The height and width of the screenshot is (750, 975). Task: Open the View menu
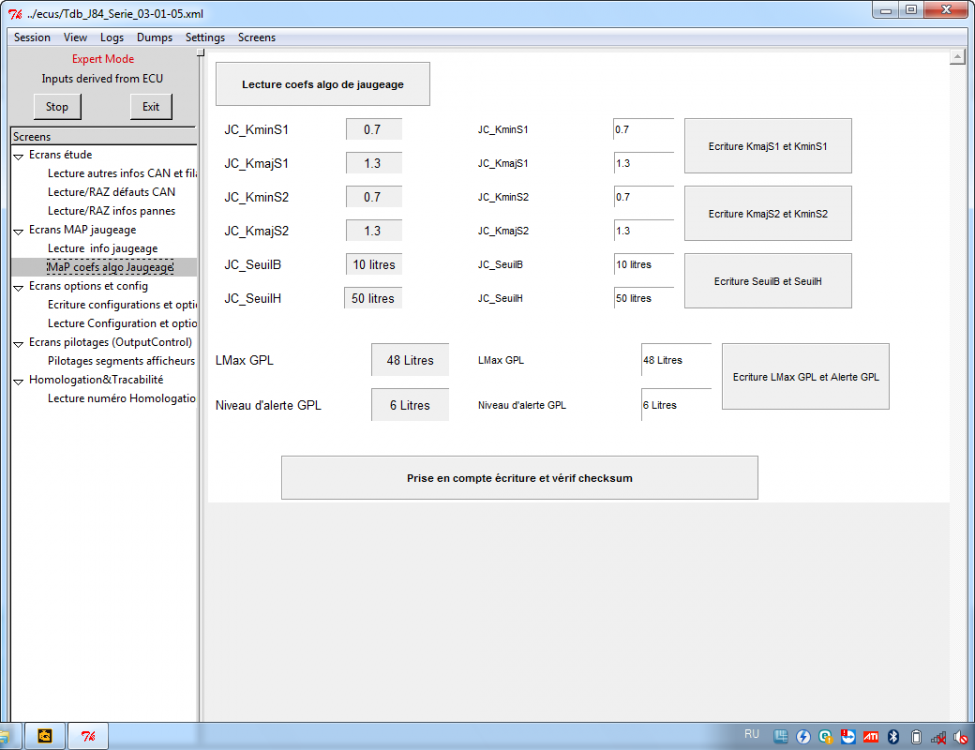click(x=75, y=37)
